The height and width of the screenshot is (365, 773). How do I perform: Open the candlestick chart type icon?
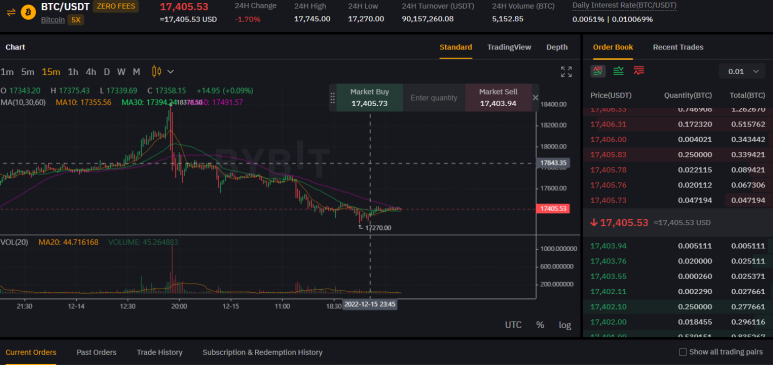pos(157,72)
